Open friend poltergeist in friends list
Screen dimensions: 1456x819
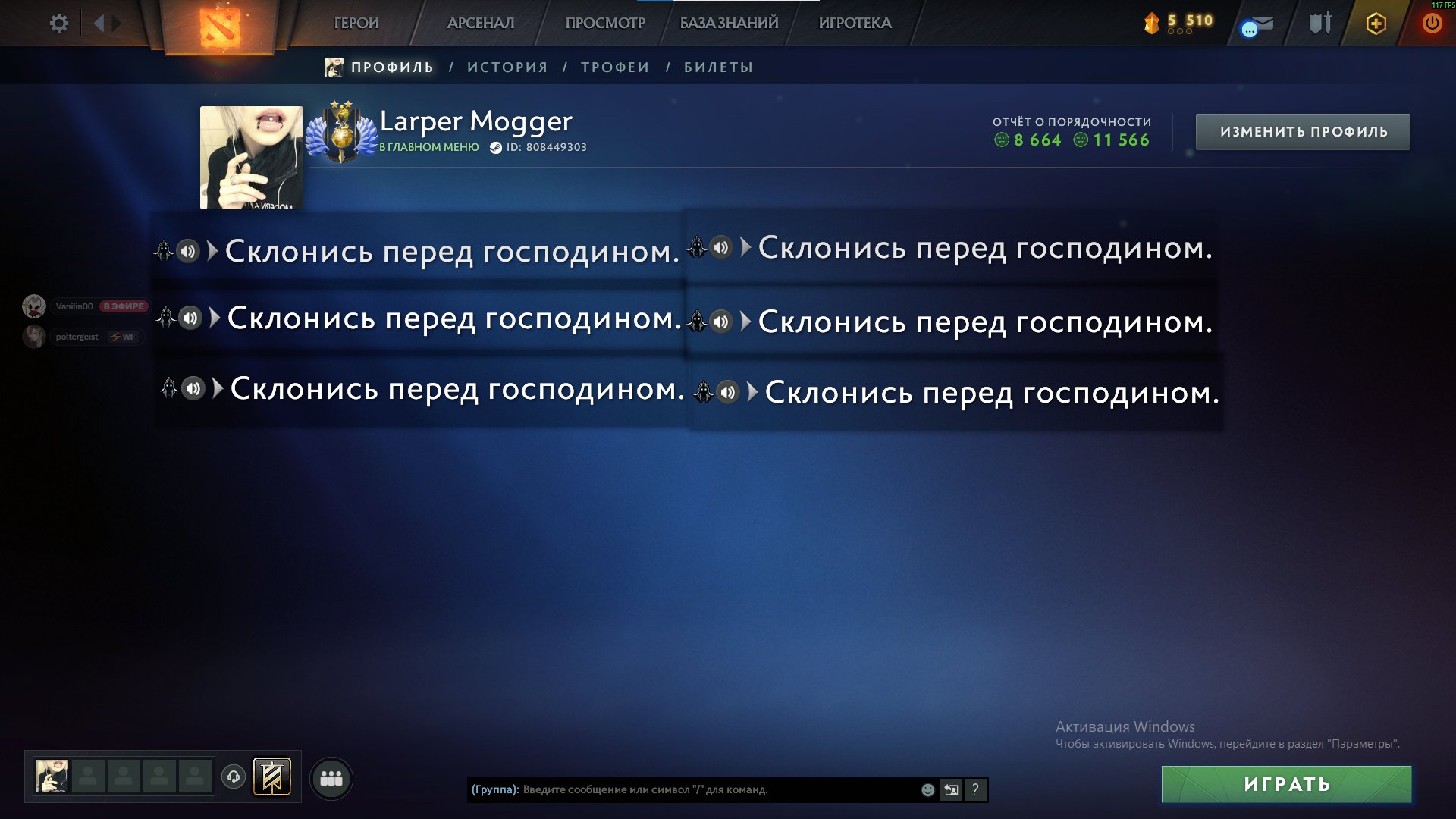click(77, 337)
